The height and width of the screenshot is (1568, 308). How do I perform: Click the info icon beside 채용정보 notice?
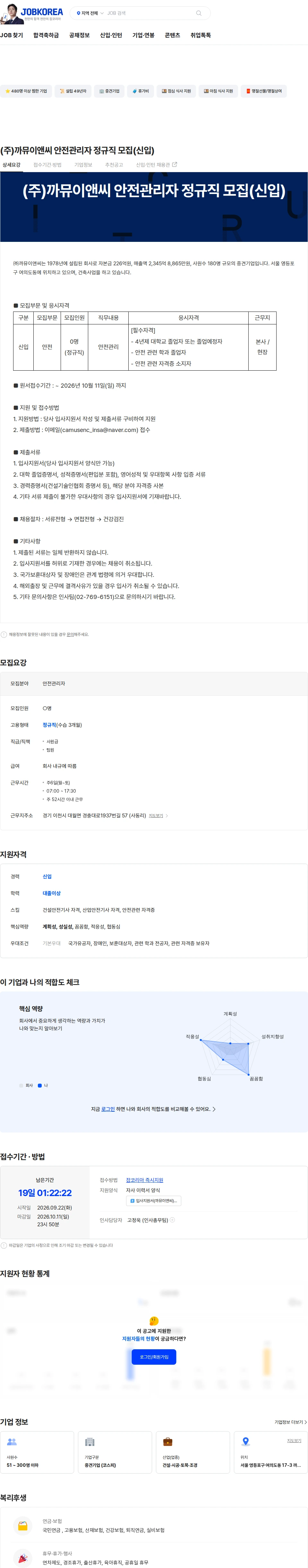(4, 634)
